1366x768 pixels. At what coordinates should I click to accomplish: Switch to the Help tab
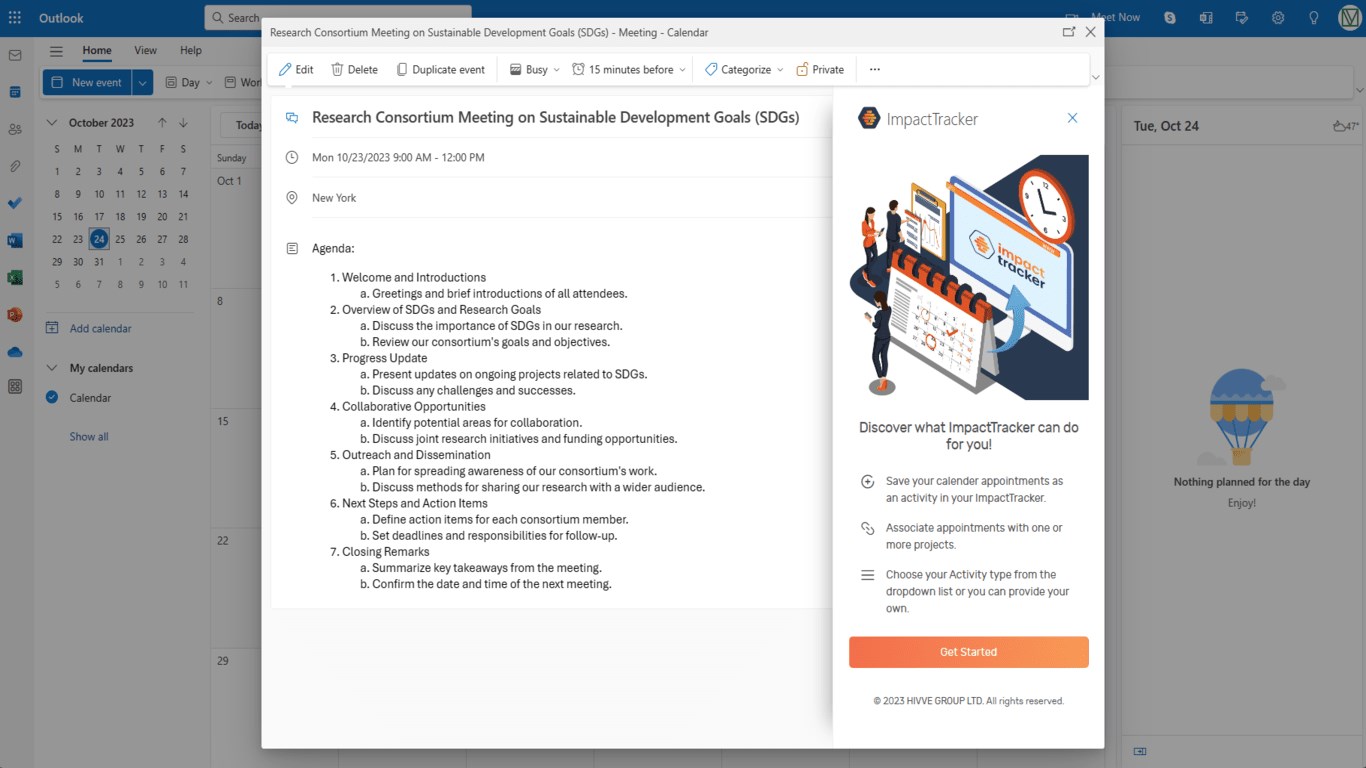[x=191, y=51]
